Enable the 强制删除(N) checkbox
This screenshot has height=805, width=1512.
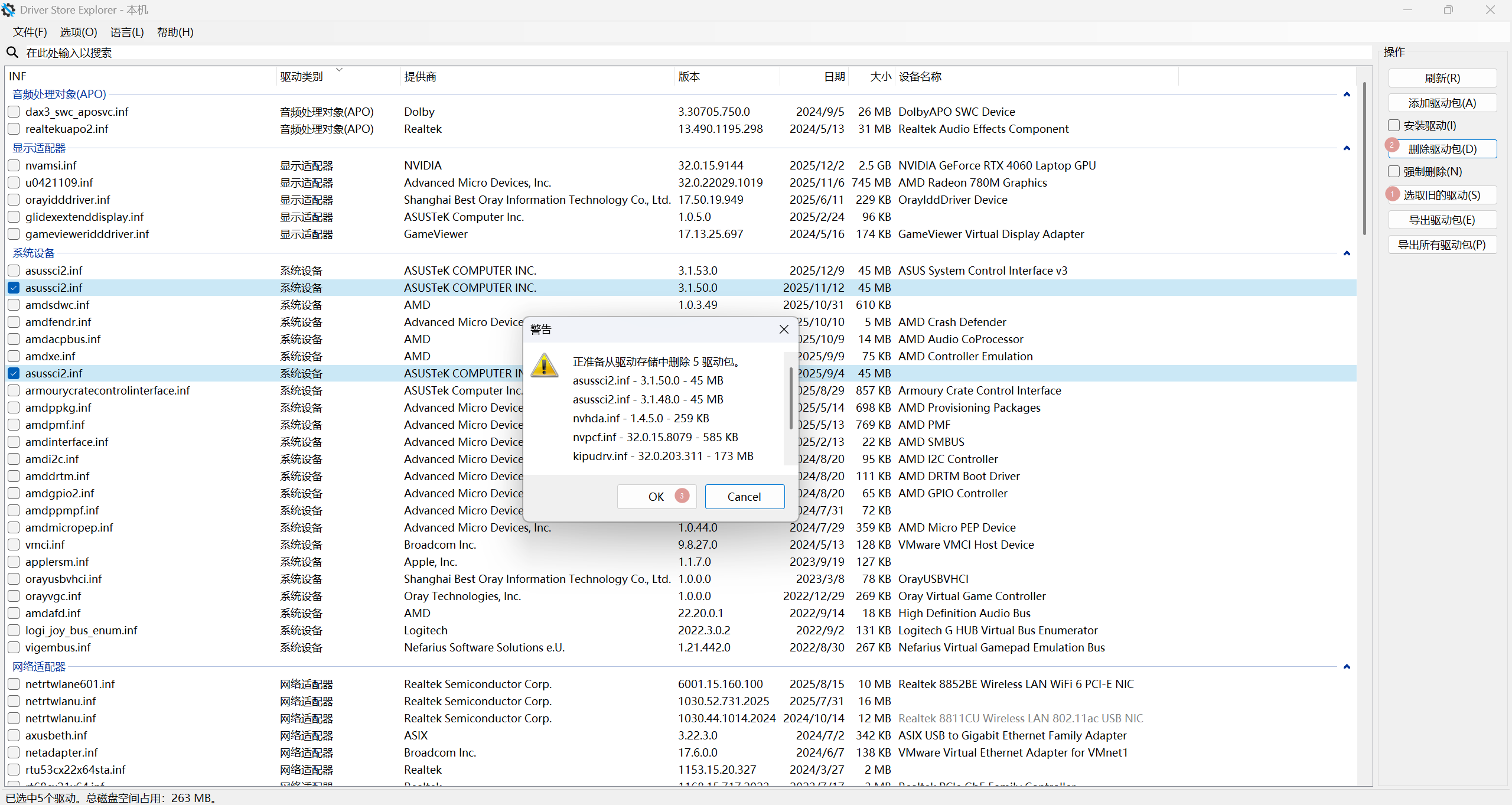coord(1394,171)
